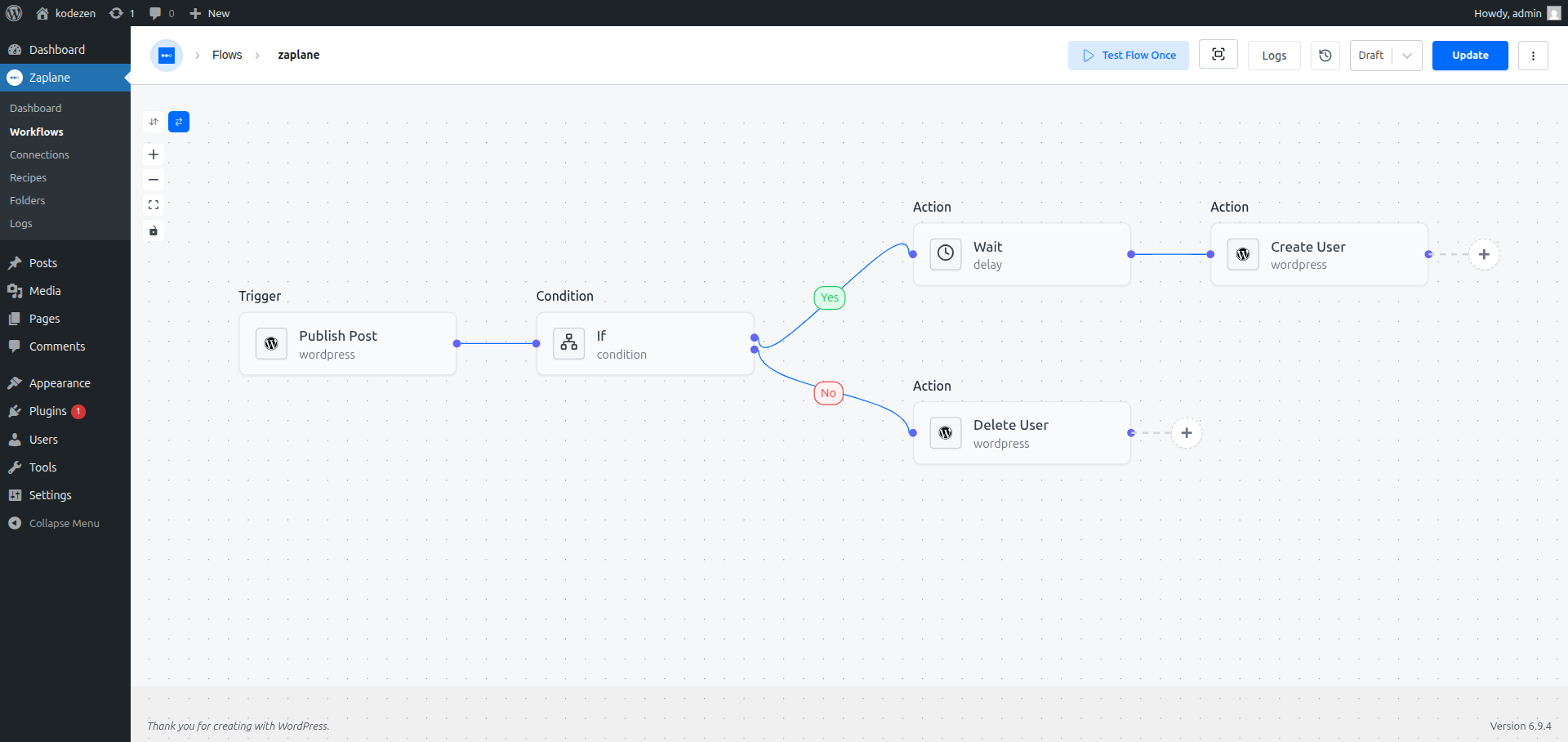Click the WordPress icon on Delete User
This screenshot has width=1568, height=742.
tap(946, 433)
